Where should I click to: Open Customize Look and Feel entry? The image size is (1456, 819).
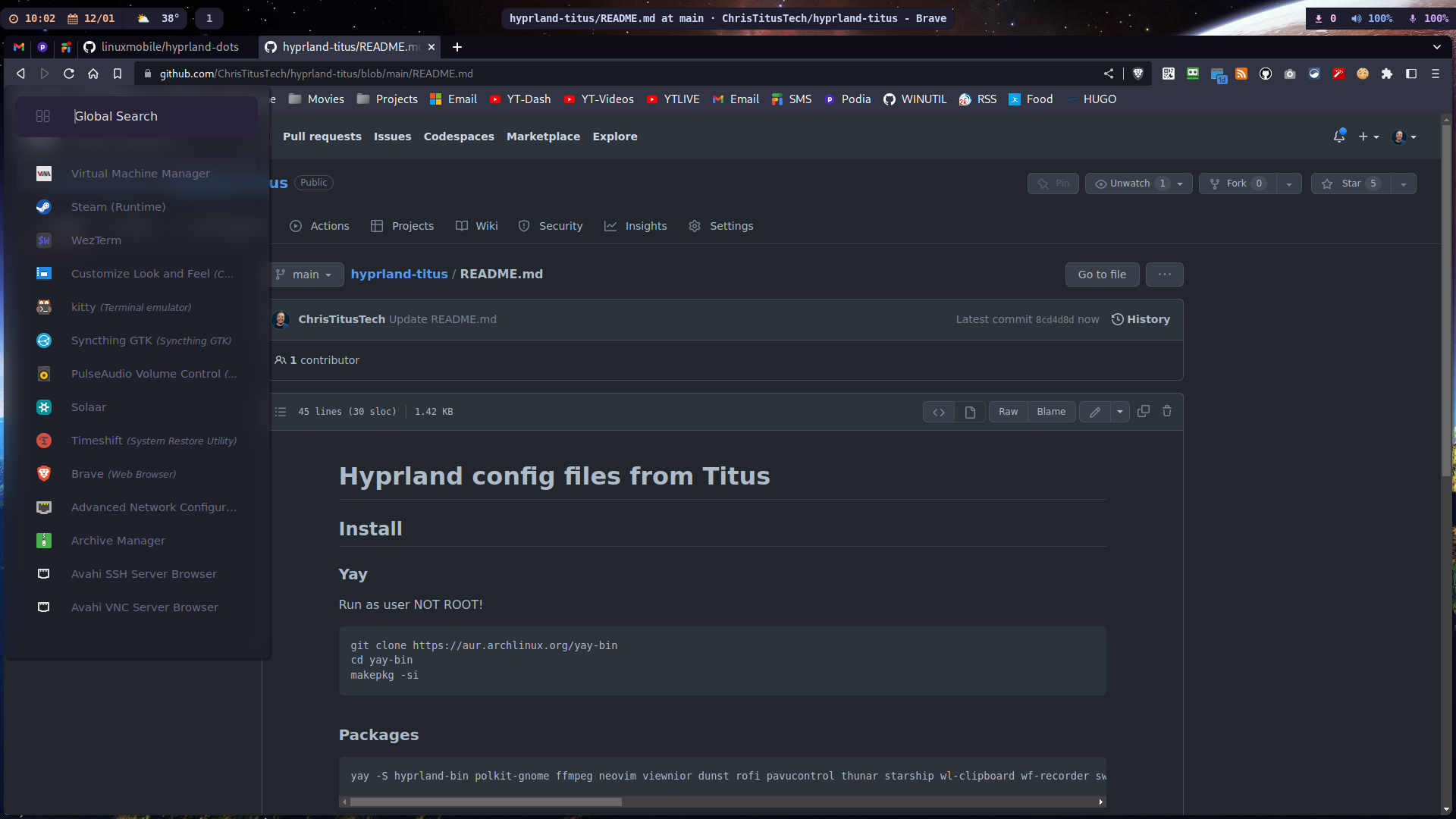click(x=136, y=274)
